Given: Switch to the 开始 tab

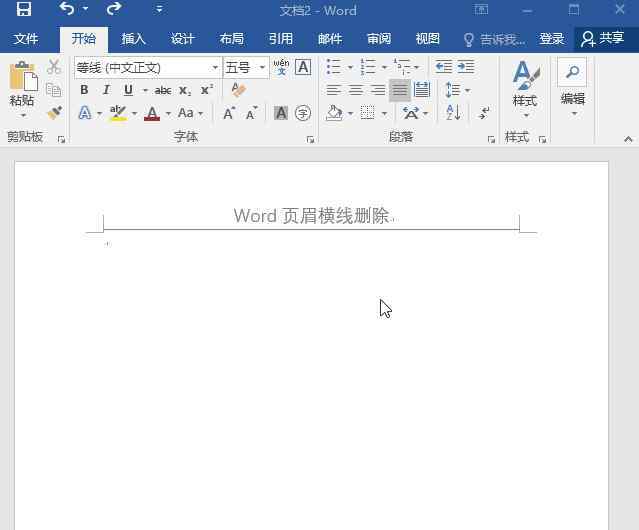Looking at the screenshot, I should click(84, 39).
